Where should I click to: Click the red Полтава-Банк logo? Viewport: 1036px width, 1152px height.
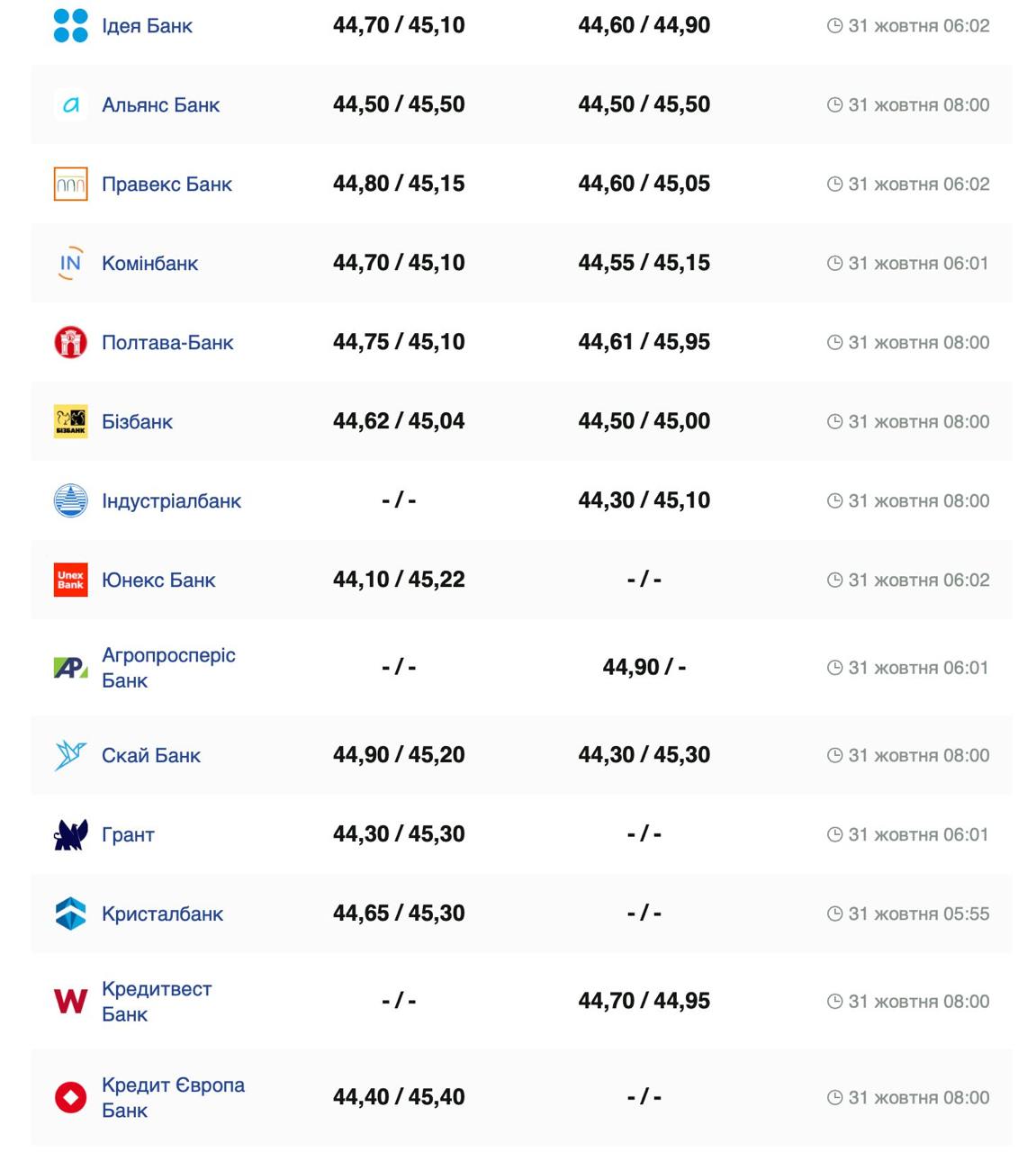click(x=71, y=342)
